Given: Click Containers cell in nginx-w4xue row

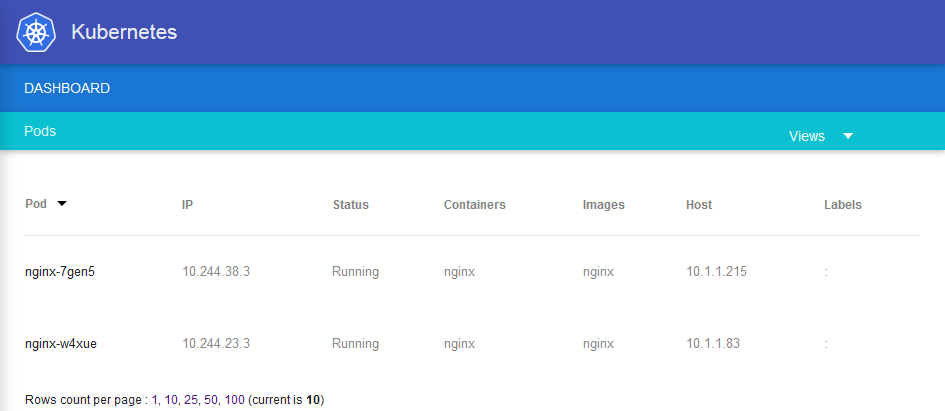Looking at the screenshot, I should click(459, 344).
